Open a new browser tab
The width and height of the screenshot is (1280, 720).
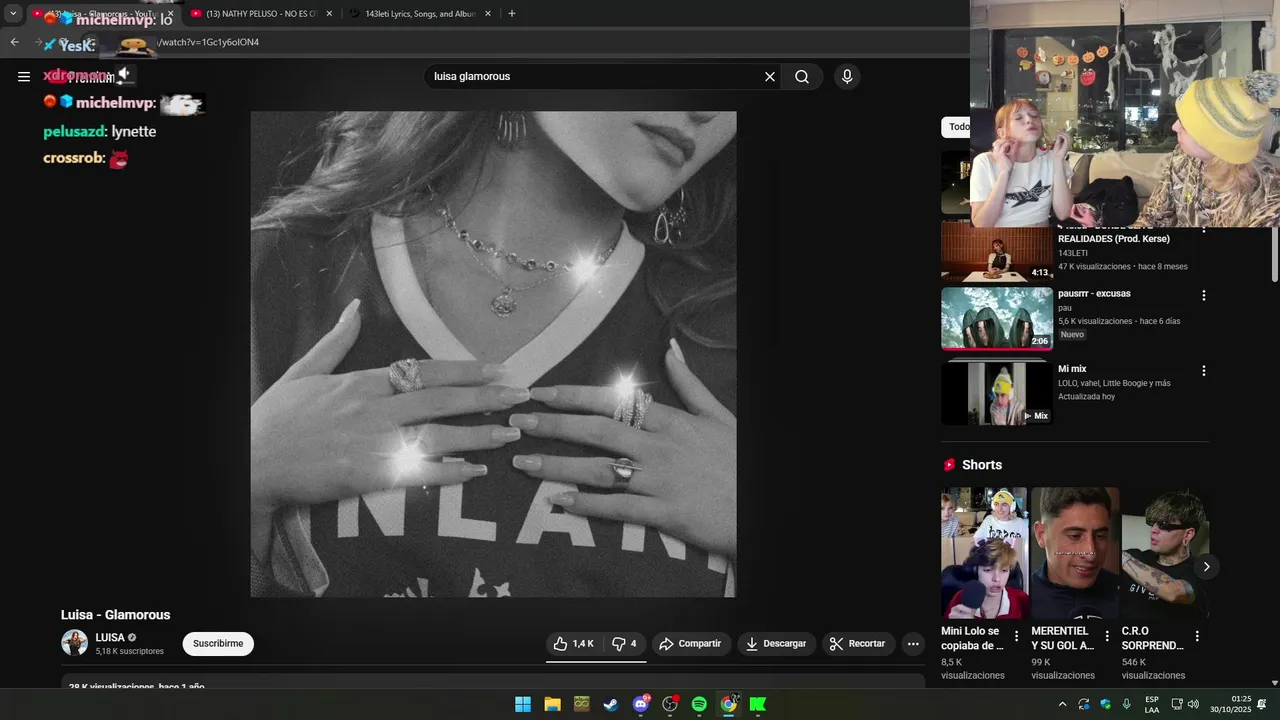(512, 14)
